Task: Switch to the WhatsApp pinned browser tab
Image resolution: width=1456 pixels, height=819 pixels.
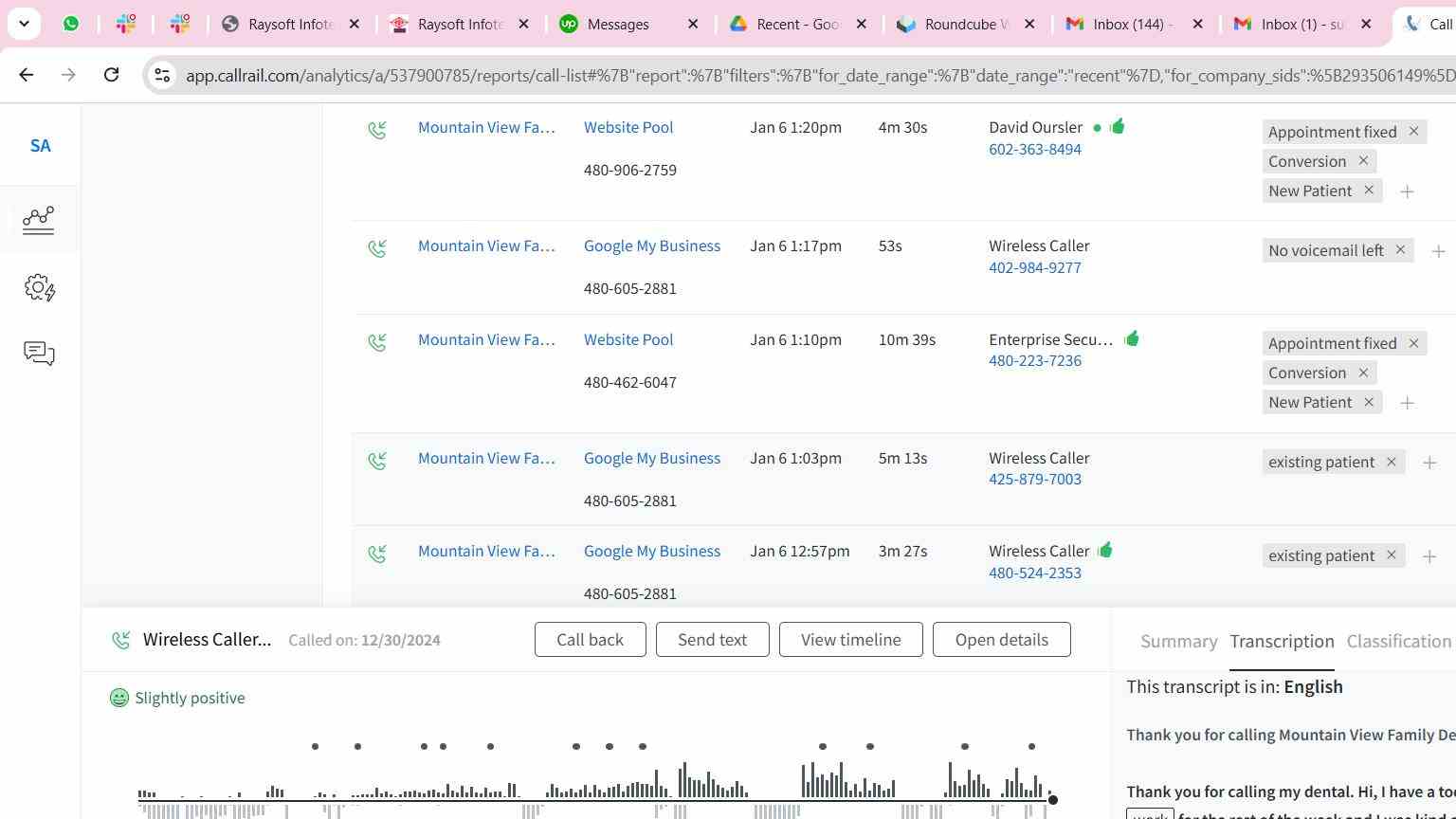Action: pyautogui.click(x=71, y=24)
